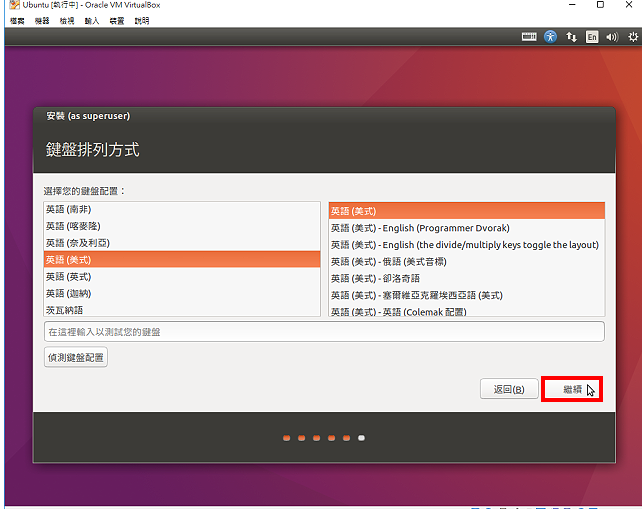Image resolution: width=642 pixels, height=509 pixels.
Task: Click the white current-step progress dot
Action: (x=361, y=438)
